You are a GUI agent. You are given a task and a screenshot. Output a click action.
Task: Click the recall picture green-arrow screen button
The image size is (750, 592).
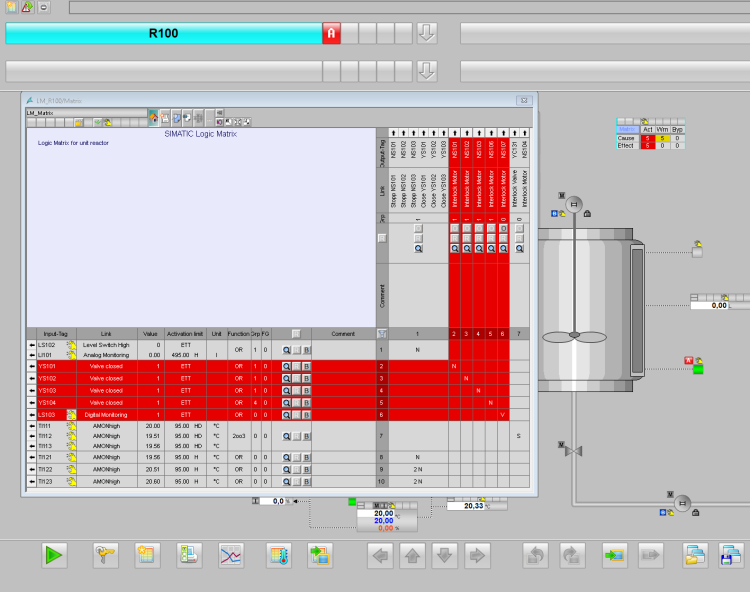tap(615, 555)
